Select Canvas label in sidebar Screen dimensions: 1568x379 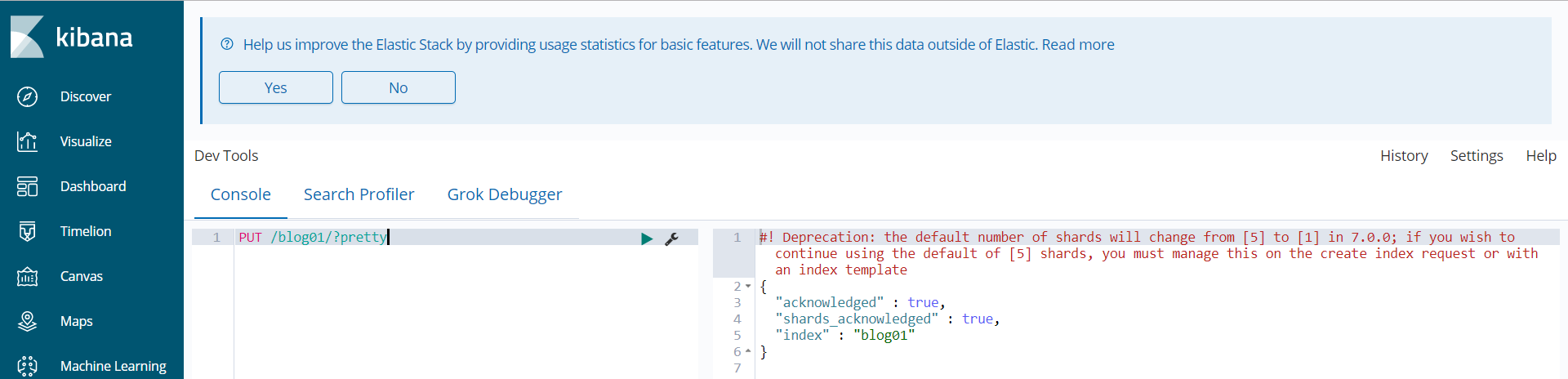(82, 276)
